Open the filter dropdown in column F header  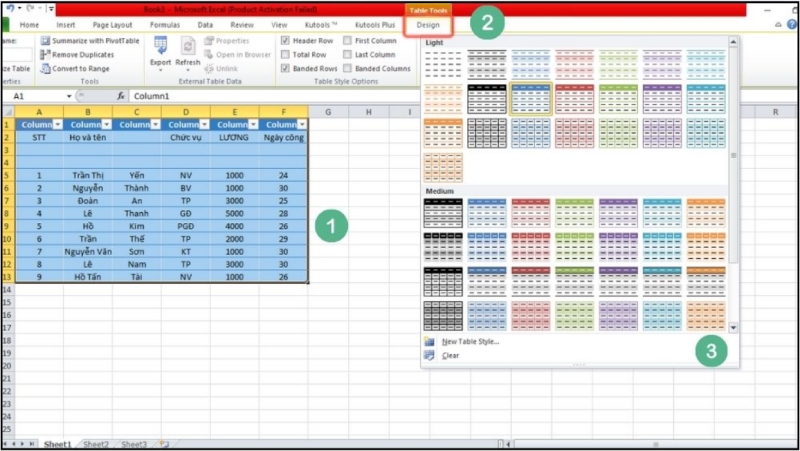click(x=301, y=124)
